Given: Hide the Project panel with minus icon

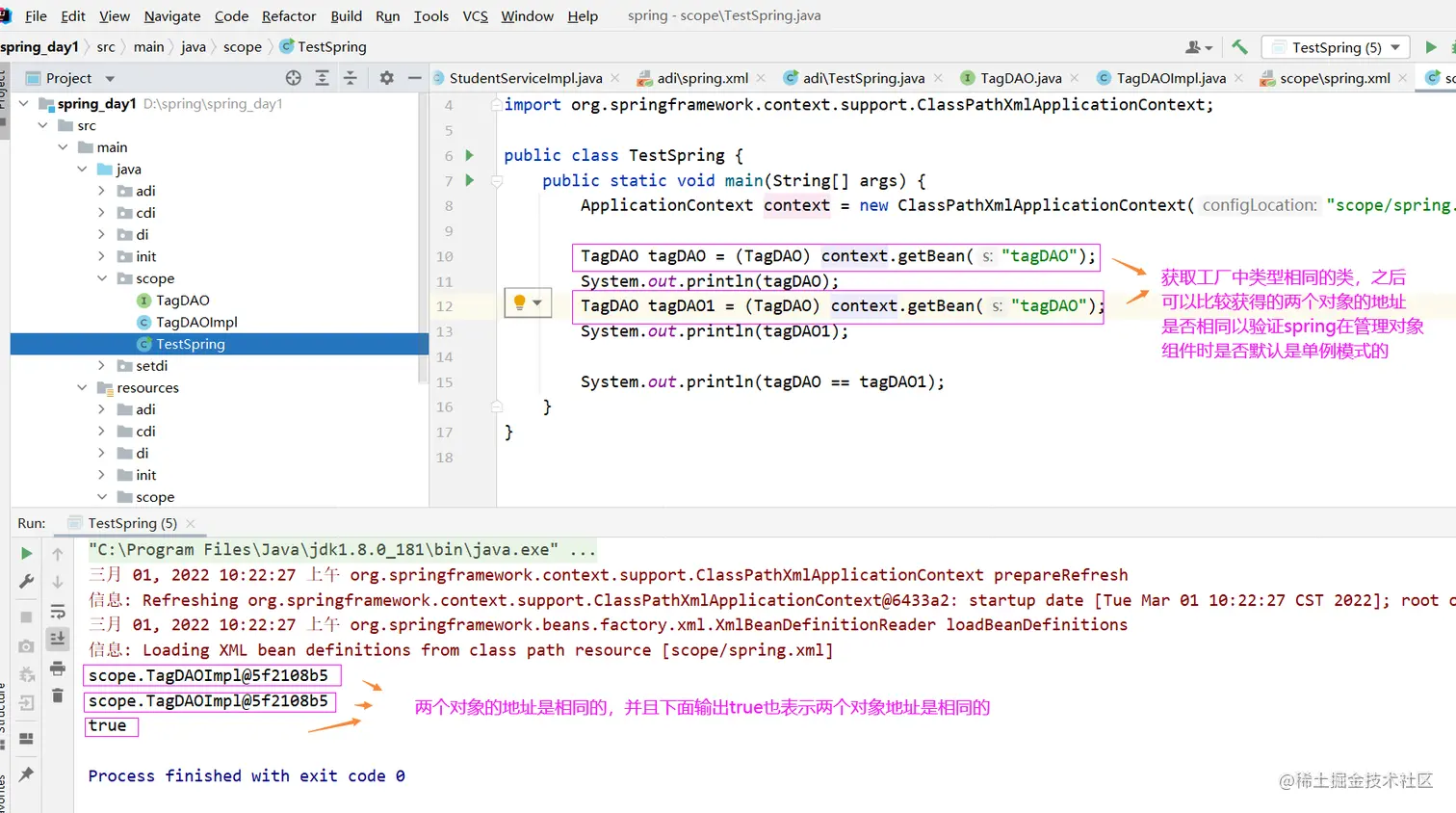Looking at the screenshot, I should click(x=415, y=78).
